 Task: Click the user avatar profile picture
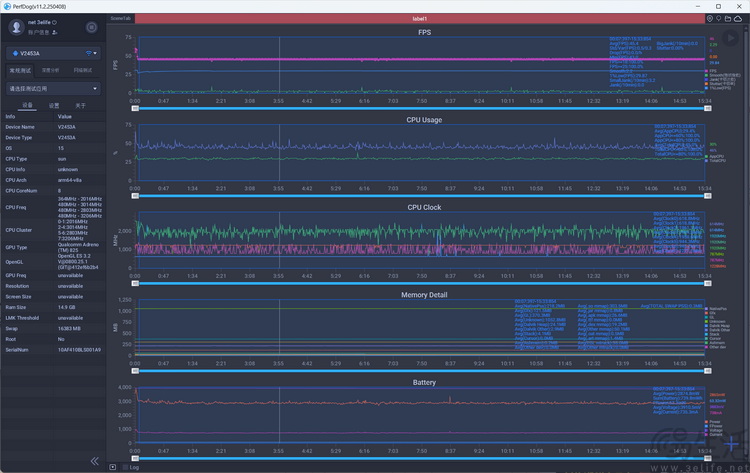tap(16, 27)
